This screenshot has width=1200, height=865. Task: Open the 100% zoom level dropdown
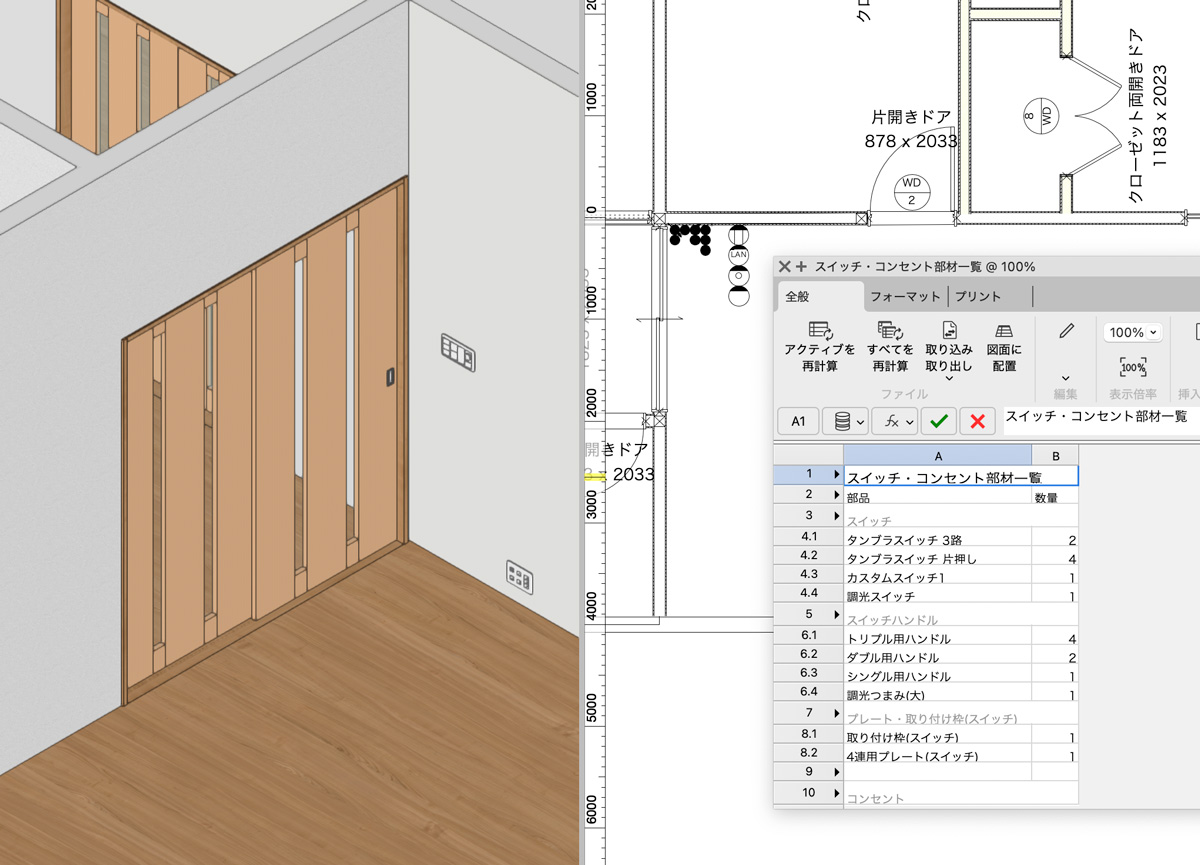[1133, 332]
